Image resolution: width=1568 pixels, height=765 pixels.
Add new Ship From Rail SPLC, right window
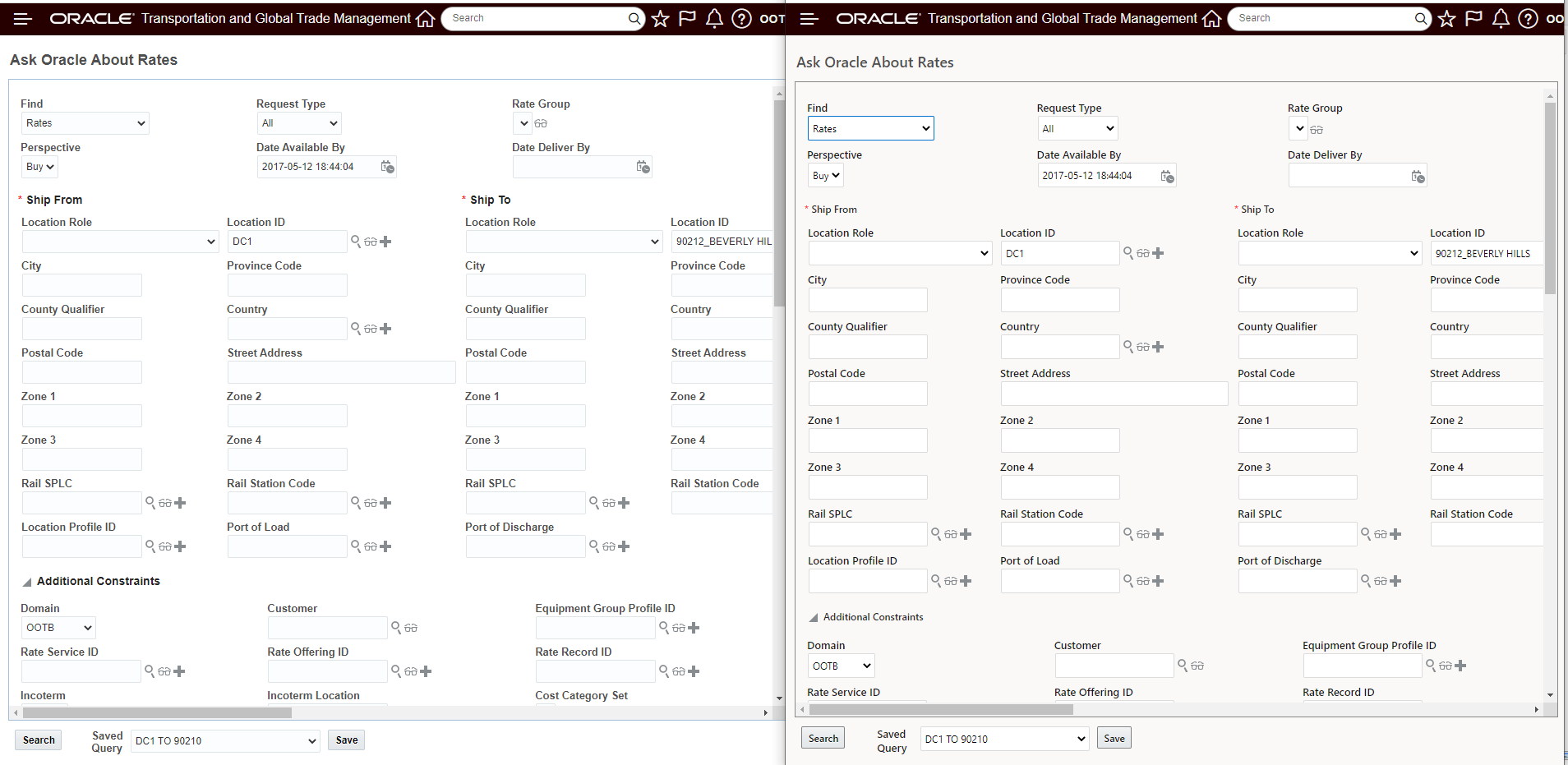click(966, 534)
